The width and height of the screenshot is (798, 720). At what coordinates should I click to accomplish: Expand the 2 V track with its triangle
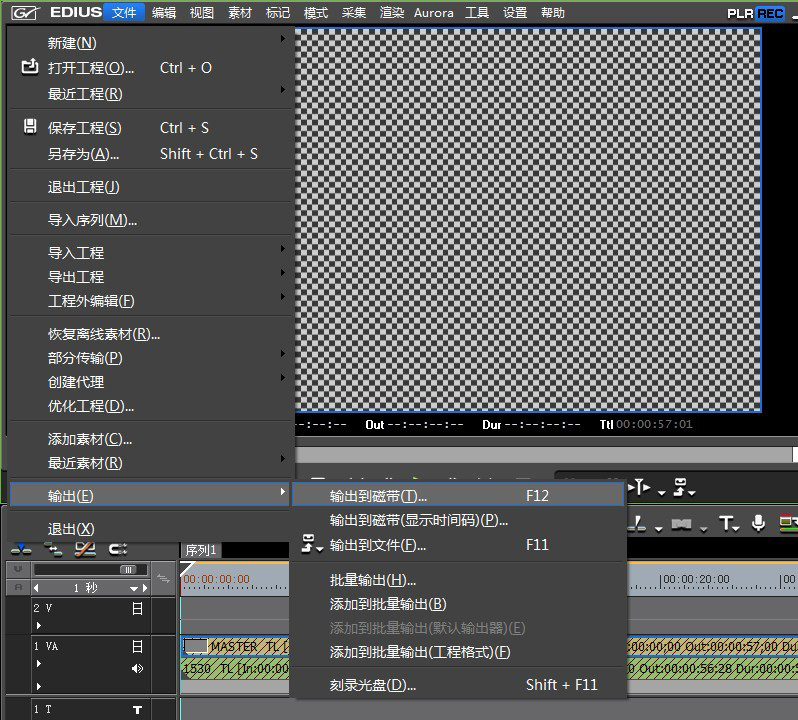[x=39, y=625]
